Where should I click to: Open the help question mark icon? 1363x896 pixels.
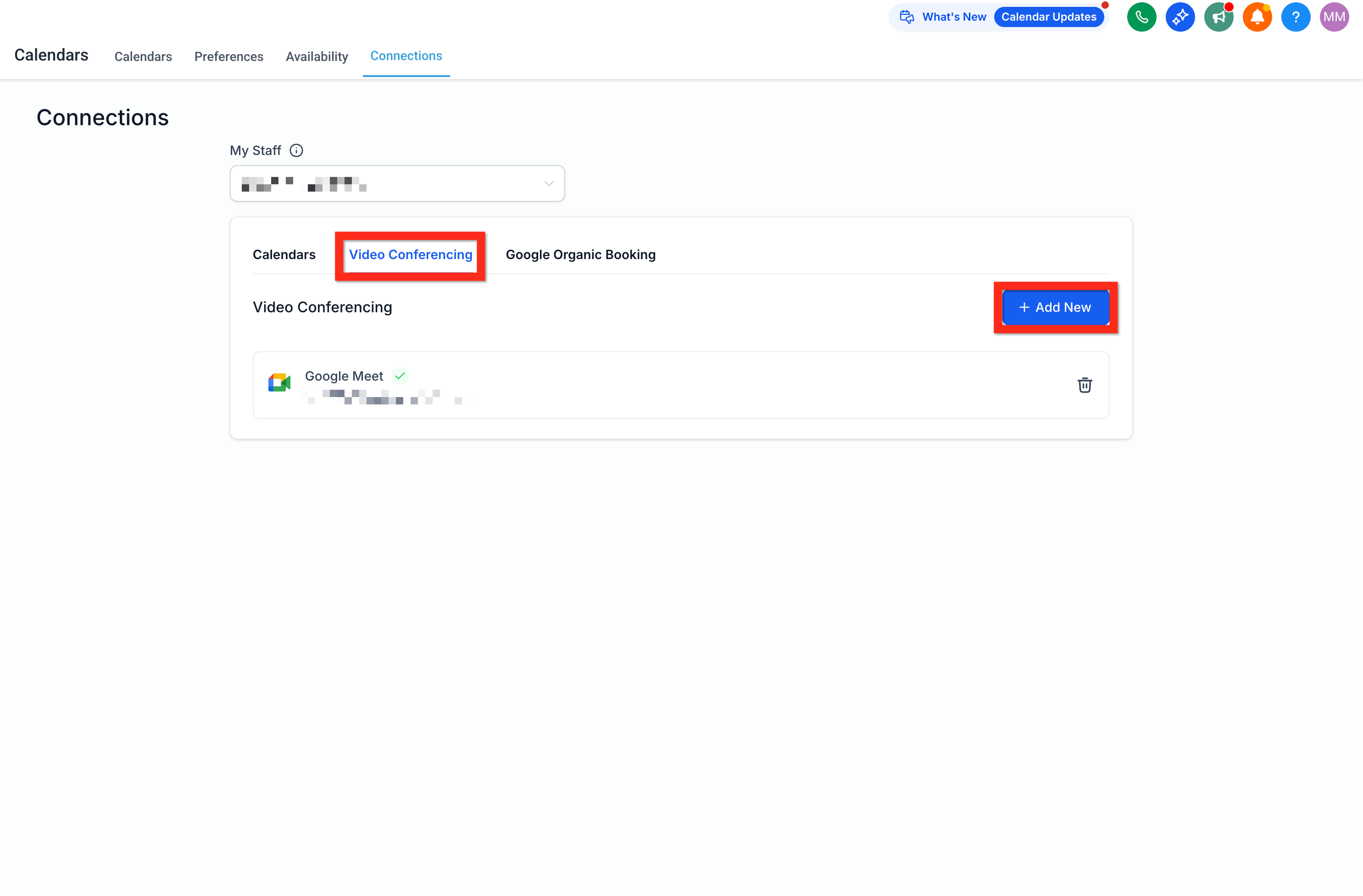(1296, 17)
